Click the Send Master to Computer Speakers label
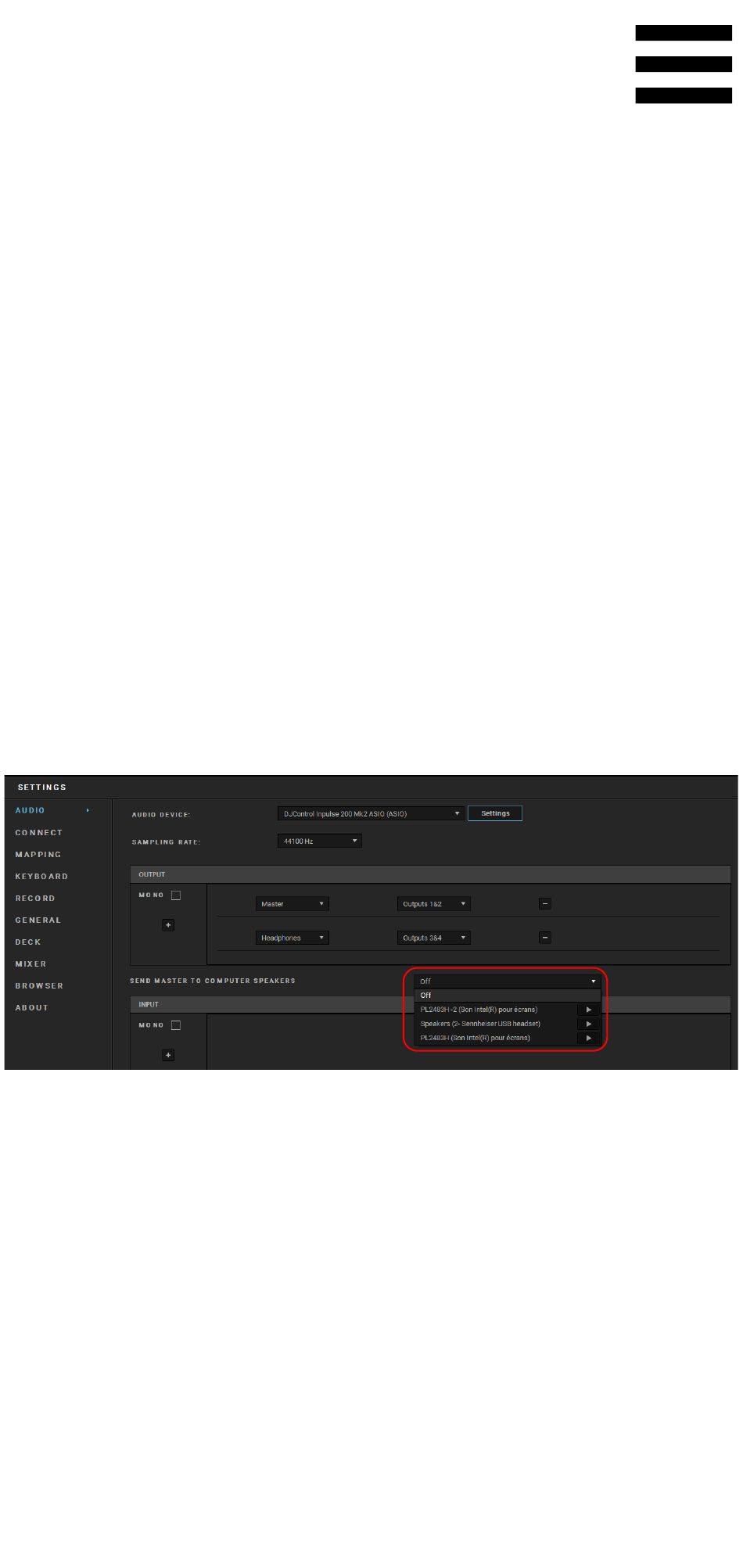The image size is (743, 1568). 213,981
